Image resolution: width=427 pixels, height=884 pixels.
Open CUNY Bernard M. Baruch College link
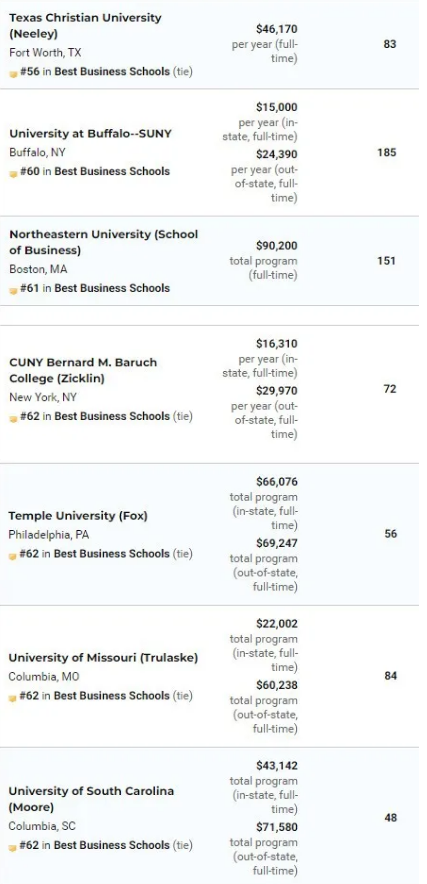[83, 370]
